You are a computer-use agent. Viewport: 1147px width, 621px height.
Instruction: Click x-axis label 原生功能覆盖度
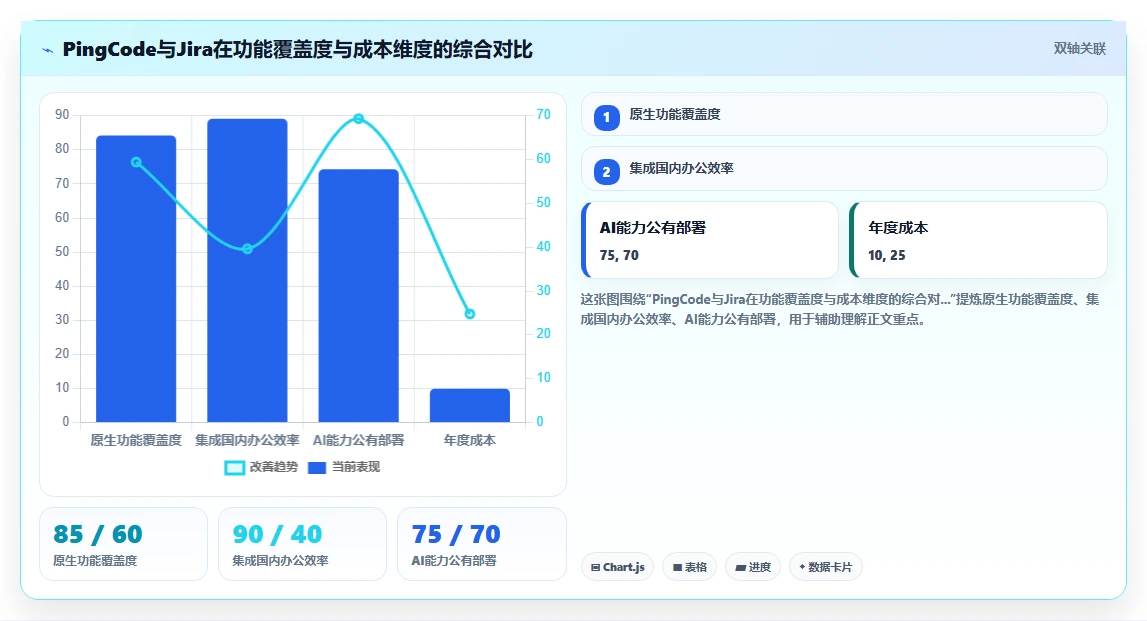click(136, 440)
